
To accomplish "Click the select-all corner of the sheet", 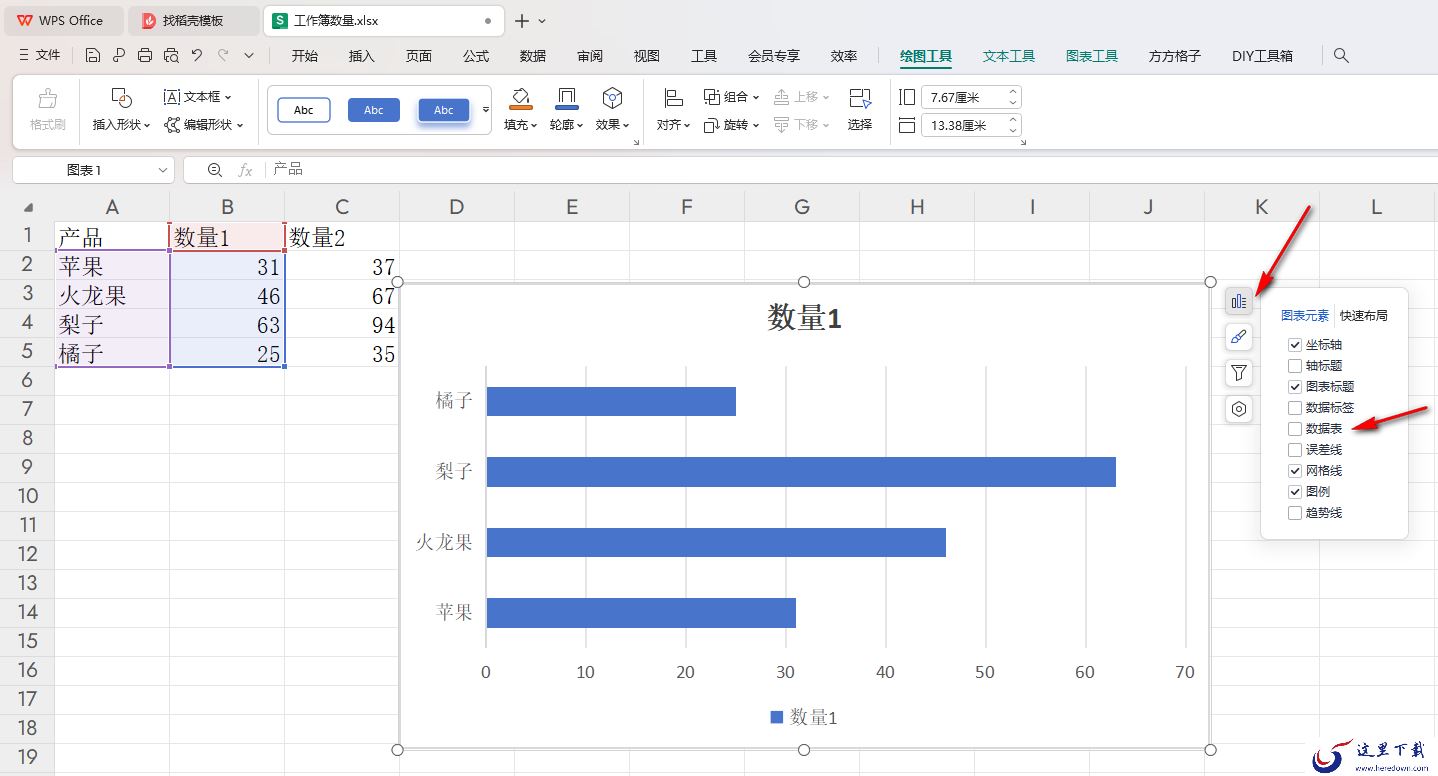I will 28,207.
